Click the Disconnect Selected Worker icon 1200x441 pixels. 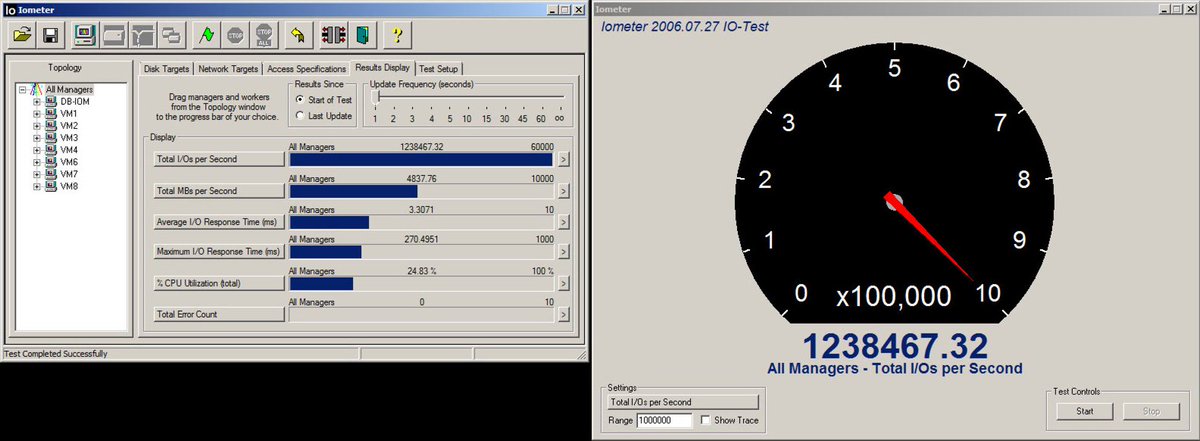click(332, 36)
